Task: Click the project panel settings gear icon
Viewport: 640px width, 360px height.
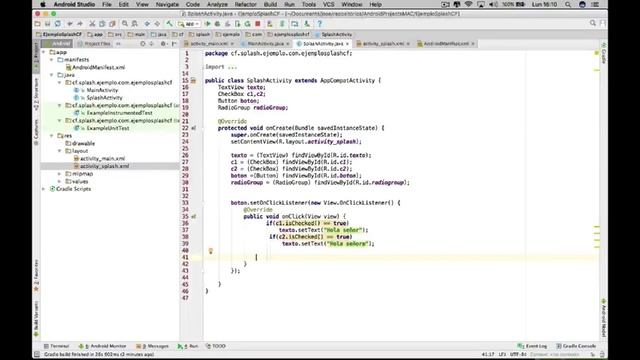Action: point(163,44)
